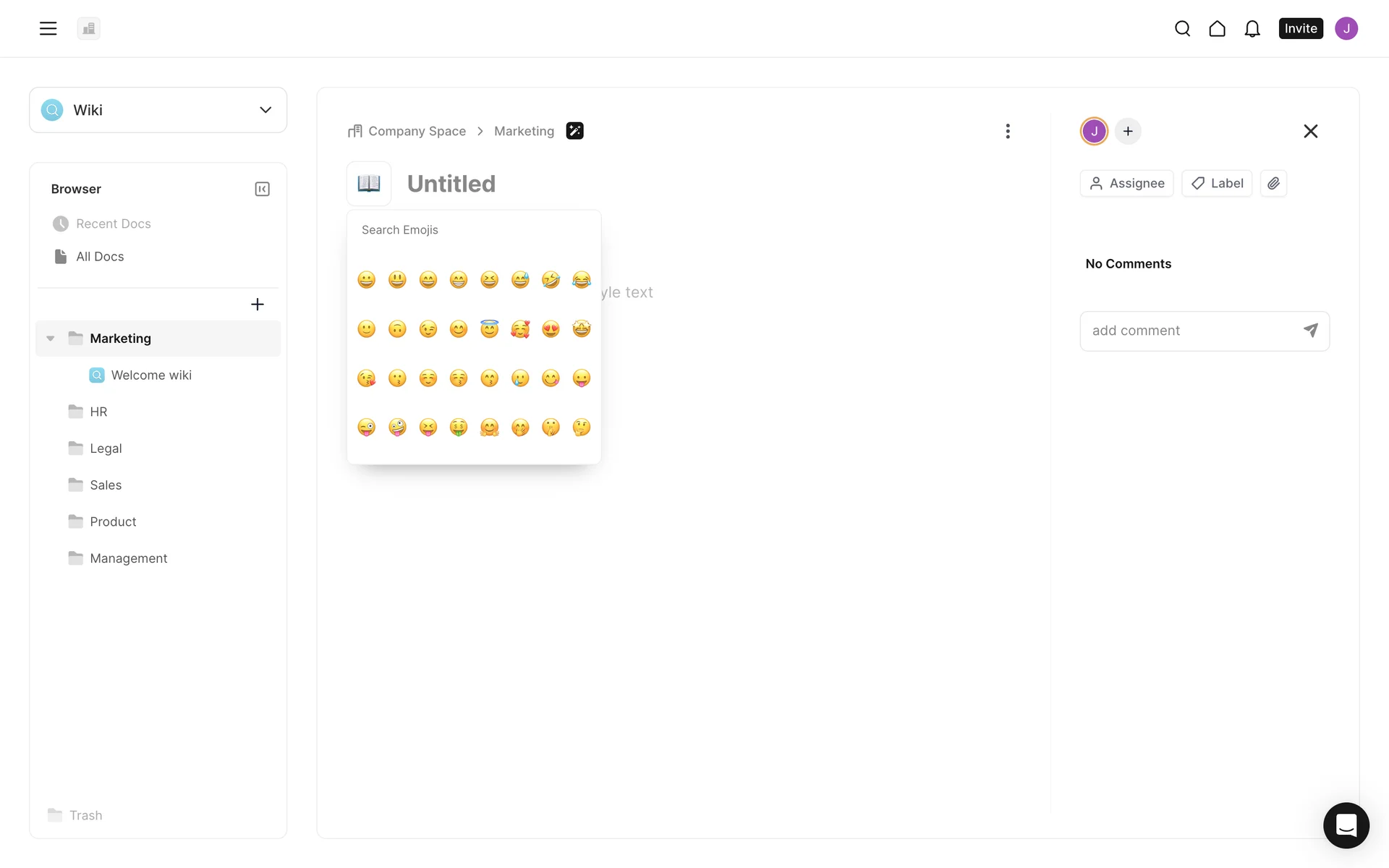Image resolution: width=1389 pixels, height=868 pixels.
Task: Expand the Wiki workspace dropdown
Action: click(266, 110)
